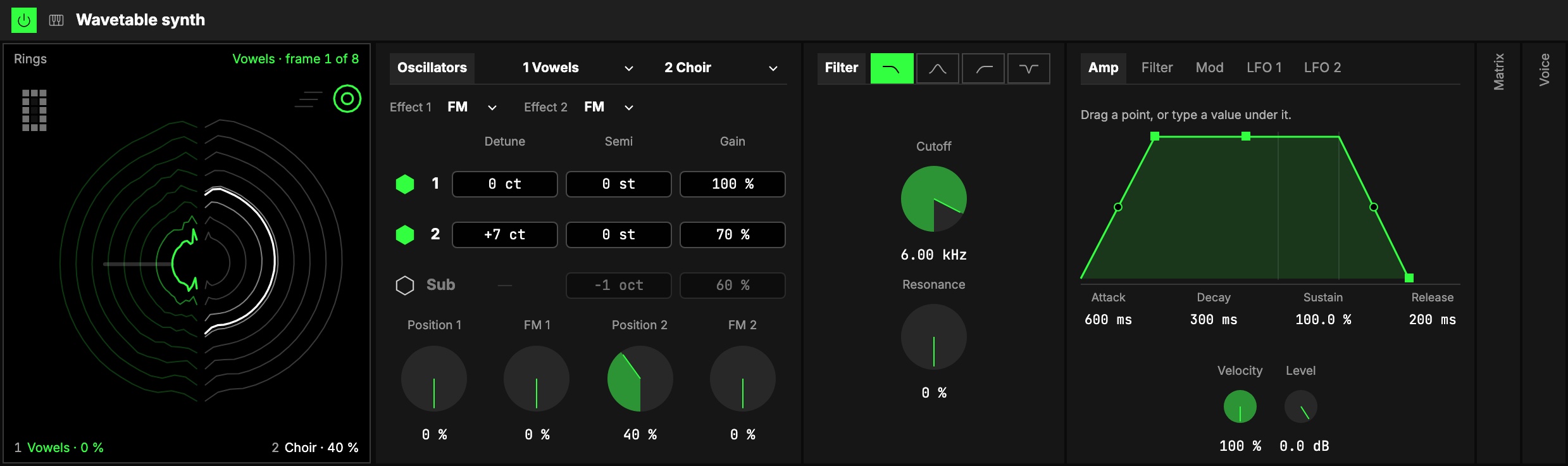The width and height of the screenshot is (1568, 466).
Task: Click the Position 2 knob
Action: 640,379
